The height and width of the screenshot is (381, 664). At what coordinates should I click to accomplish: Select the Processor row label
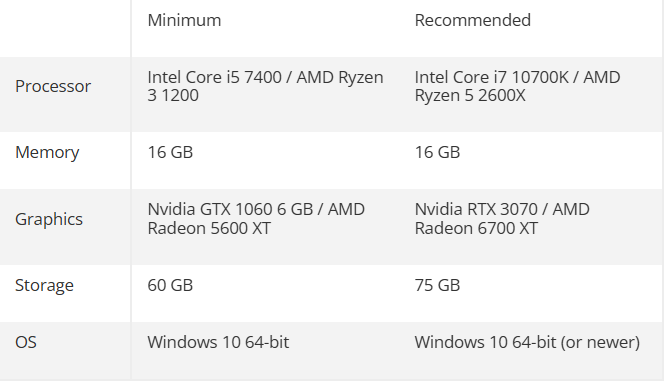pyautogui.click(x=53, y=86)
